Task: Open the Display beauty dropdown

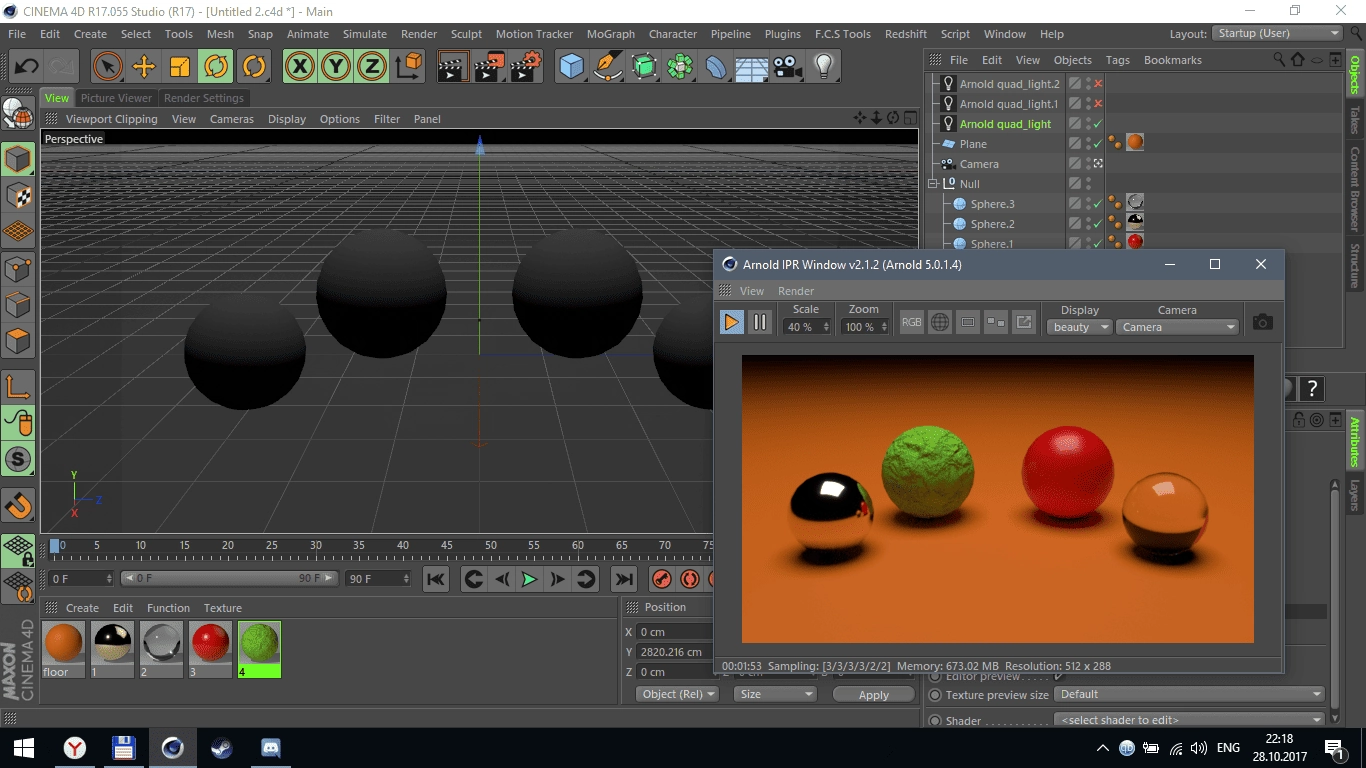Action: point(1079,327)
